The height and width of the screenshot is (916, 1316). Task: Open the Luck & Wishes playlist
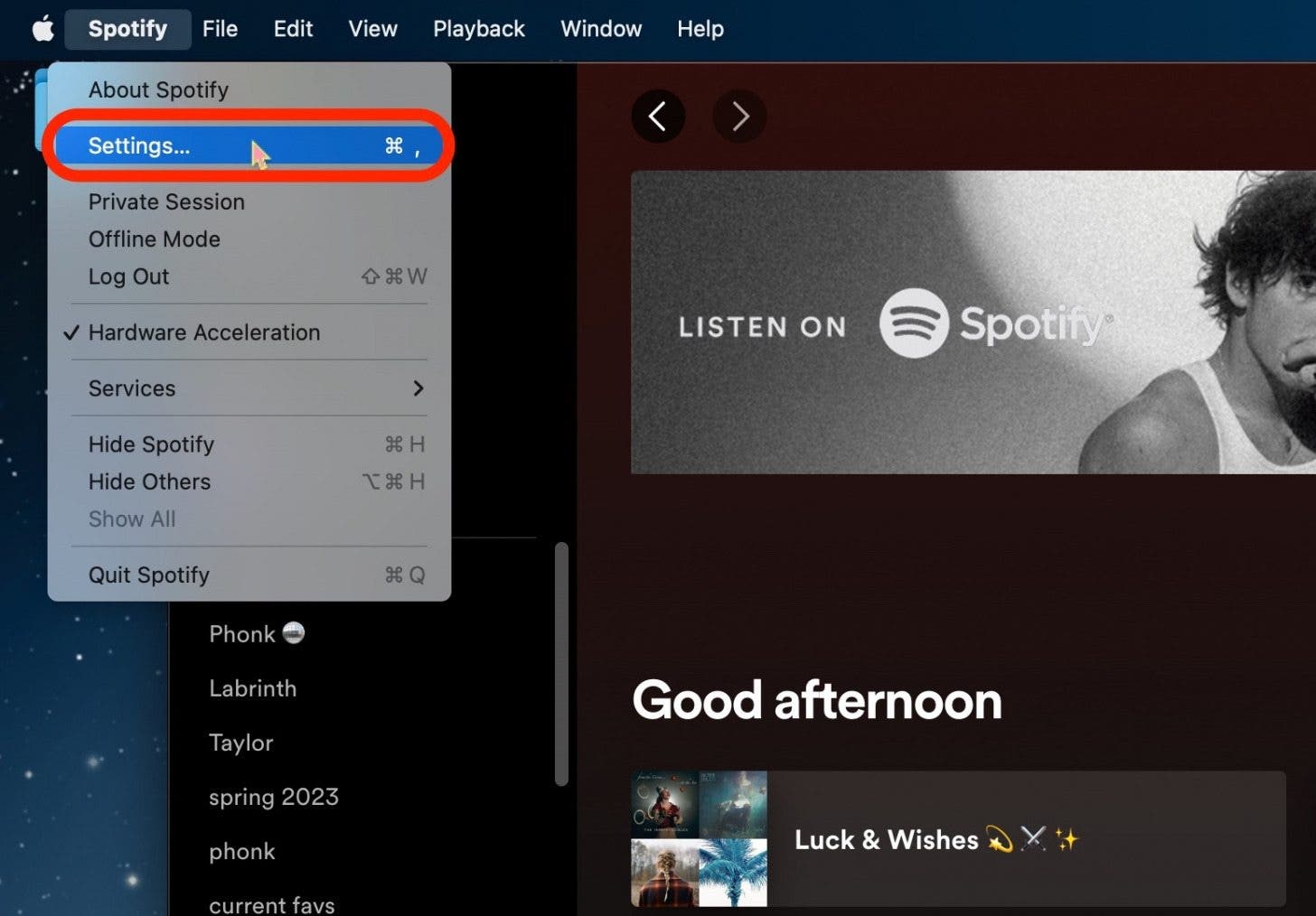tap(887, 838)
